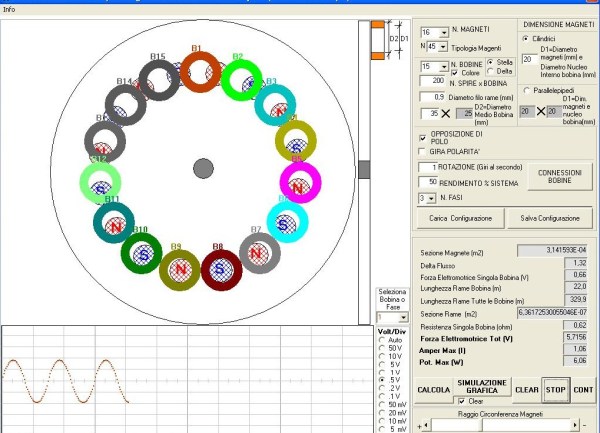The image size is (600, 433).
Task: Select the Delta connection radio button
Action: click(491, 72)
